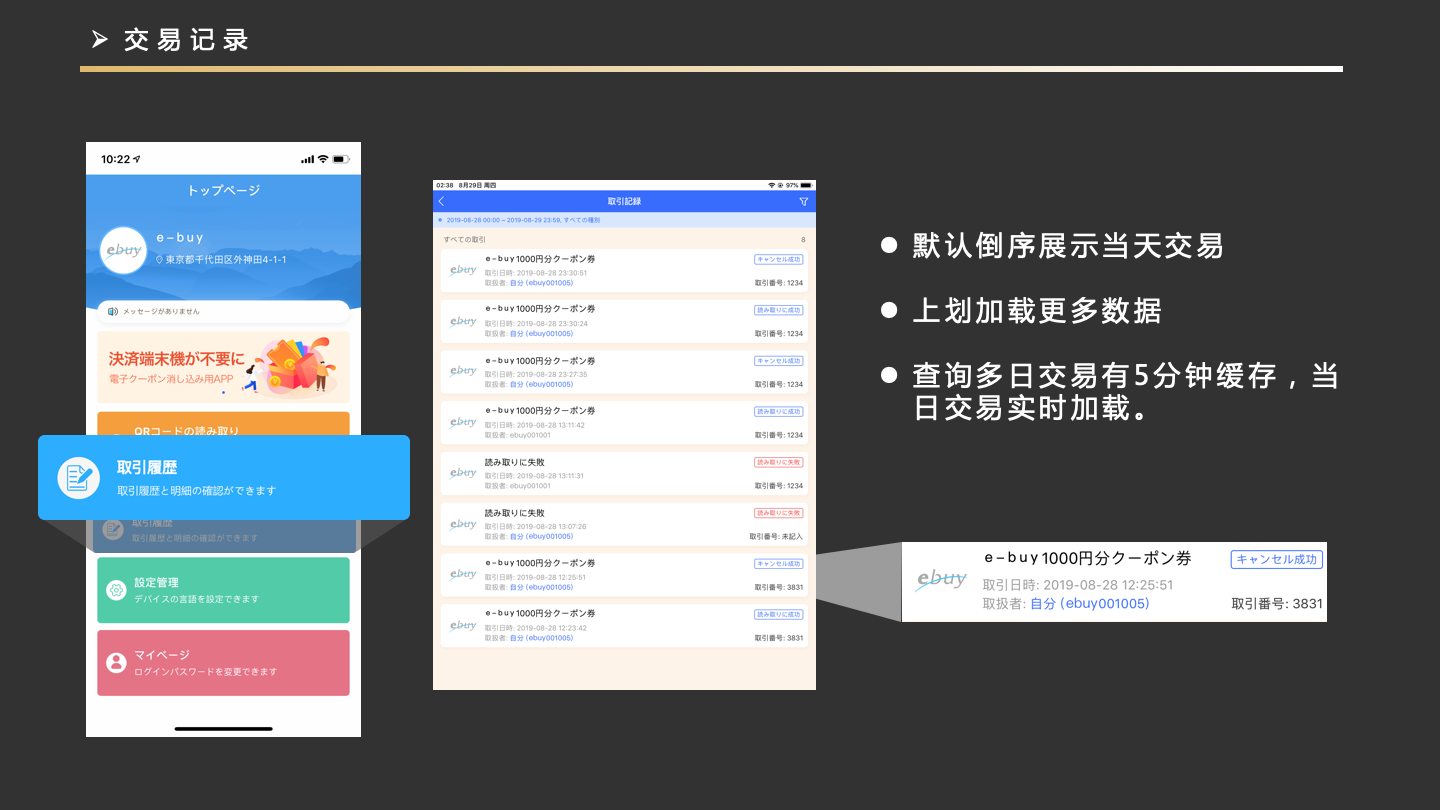Tap the speaker icon in message bar

point(113,311)
